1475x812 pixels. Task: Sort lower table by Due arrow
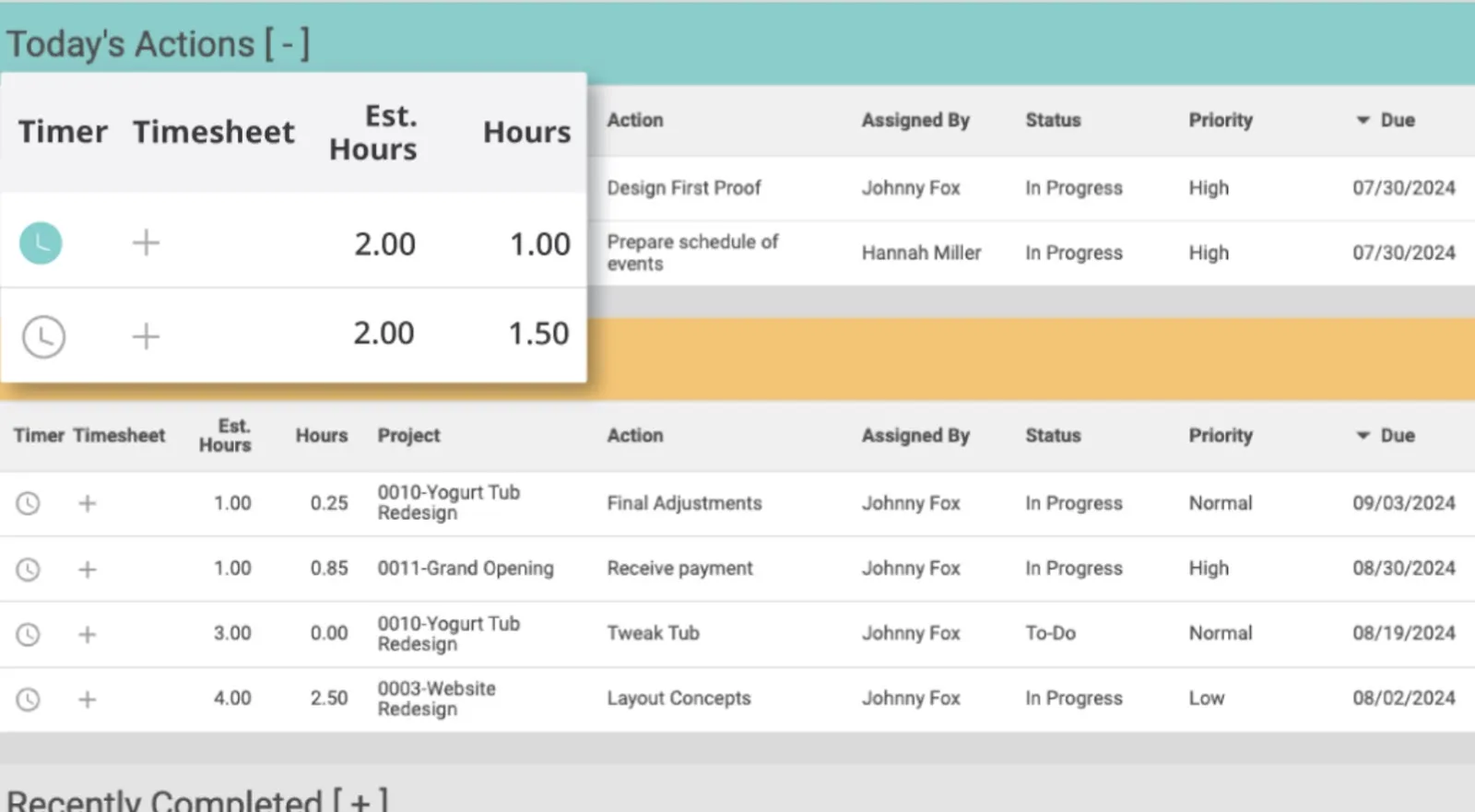[x=1363, y=435]
